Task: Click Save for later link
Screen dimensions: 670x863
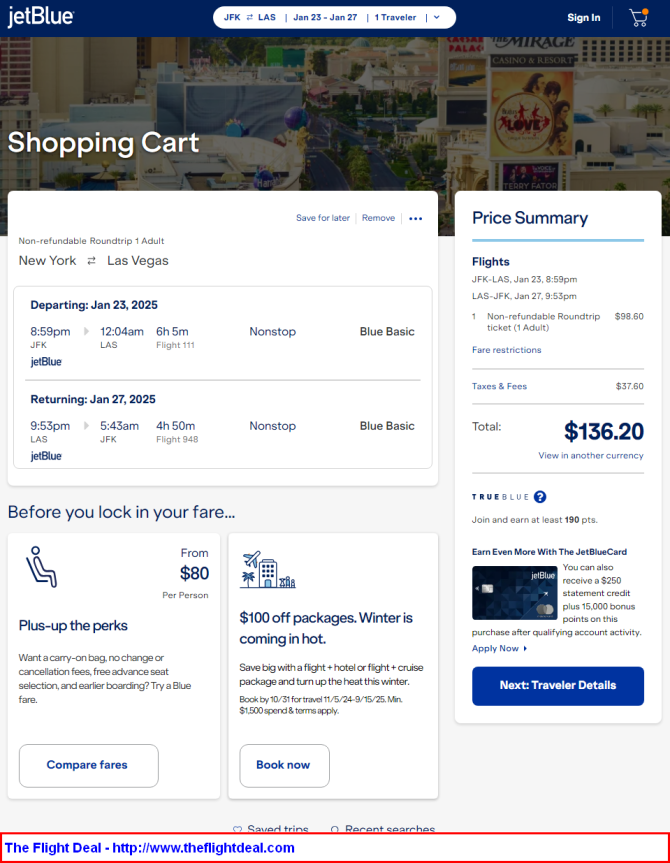Action: (323, 218)
